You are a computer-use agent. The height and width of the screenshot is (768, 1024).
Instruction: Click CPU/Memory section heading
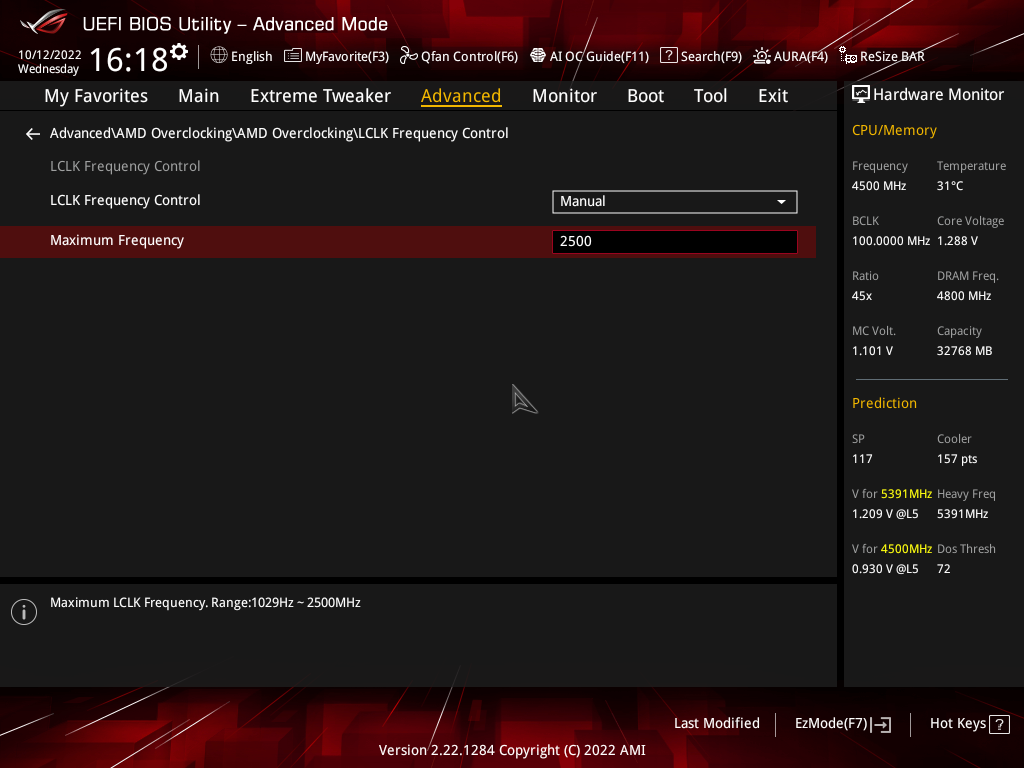coord(894,131)
